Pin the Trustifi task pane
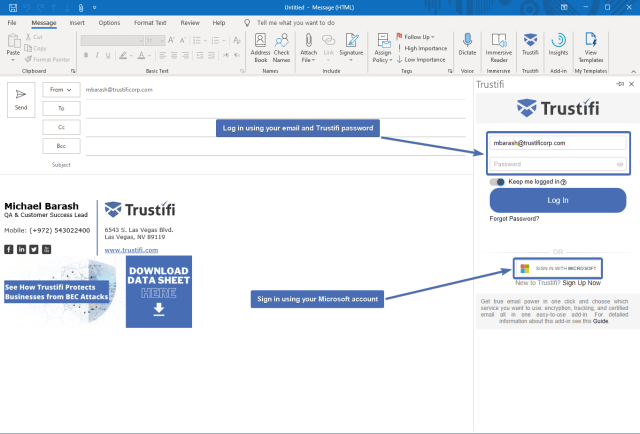The width and height of the screenshot is (640, 434). point(620,84)
